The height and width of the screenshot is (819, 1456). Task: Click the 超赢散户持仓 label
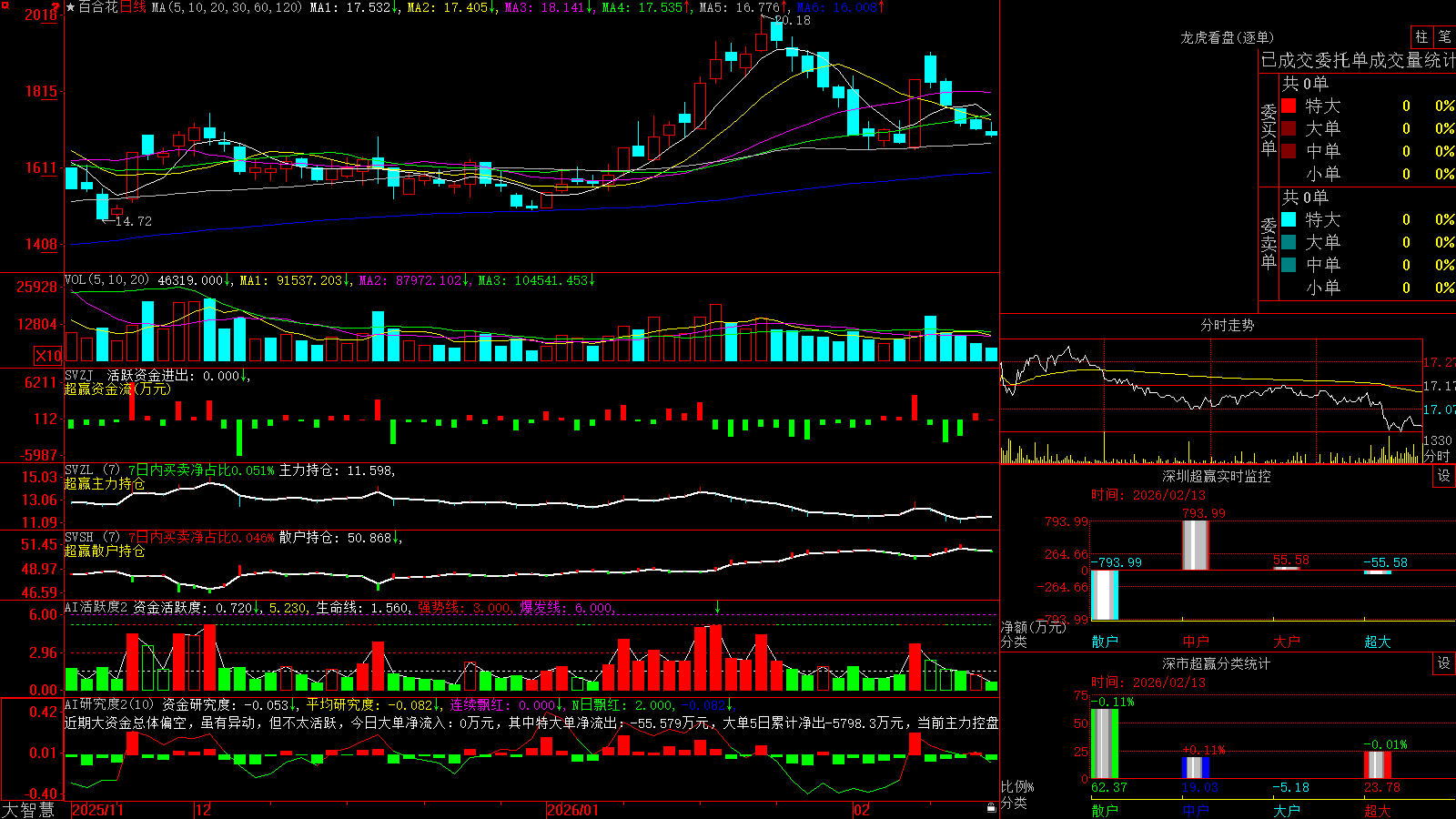pos(105,551)
